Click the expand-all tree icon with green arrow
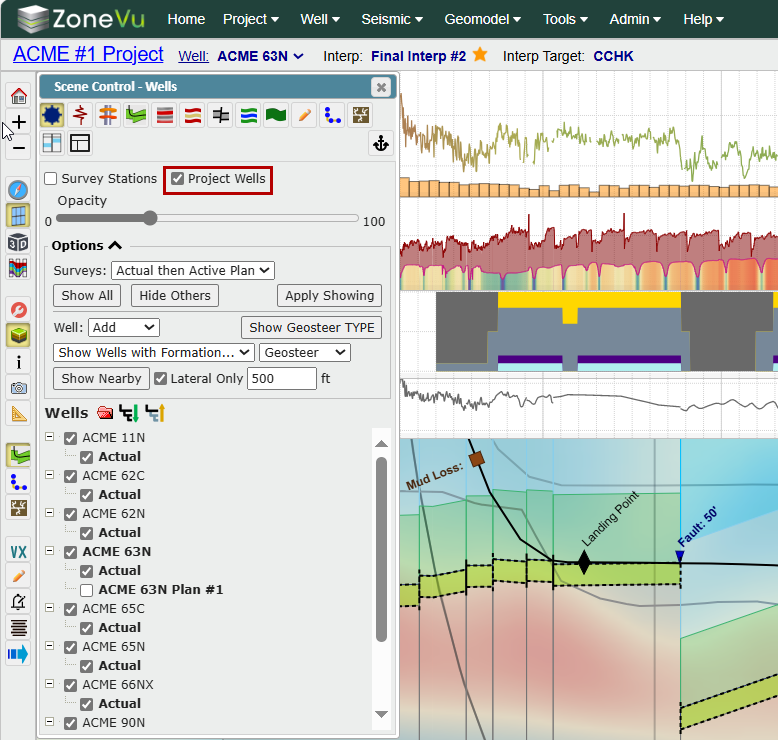 pyautogui.click(x=129, y=412)
